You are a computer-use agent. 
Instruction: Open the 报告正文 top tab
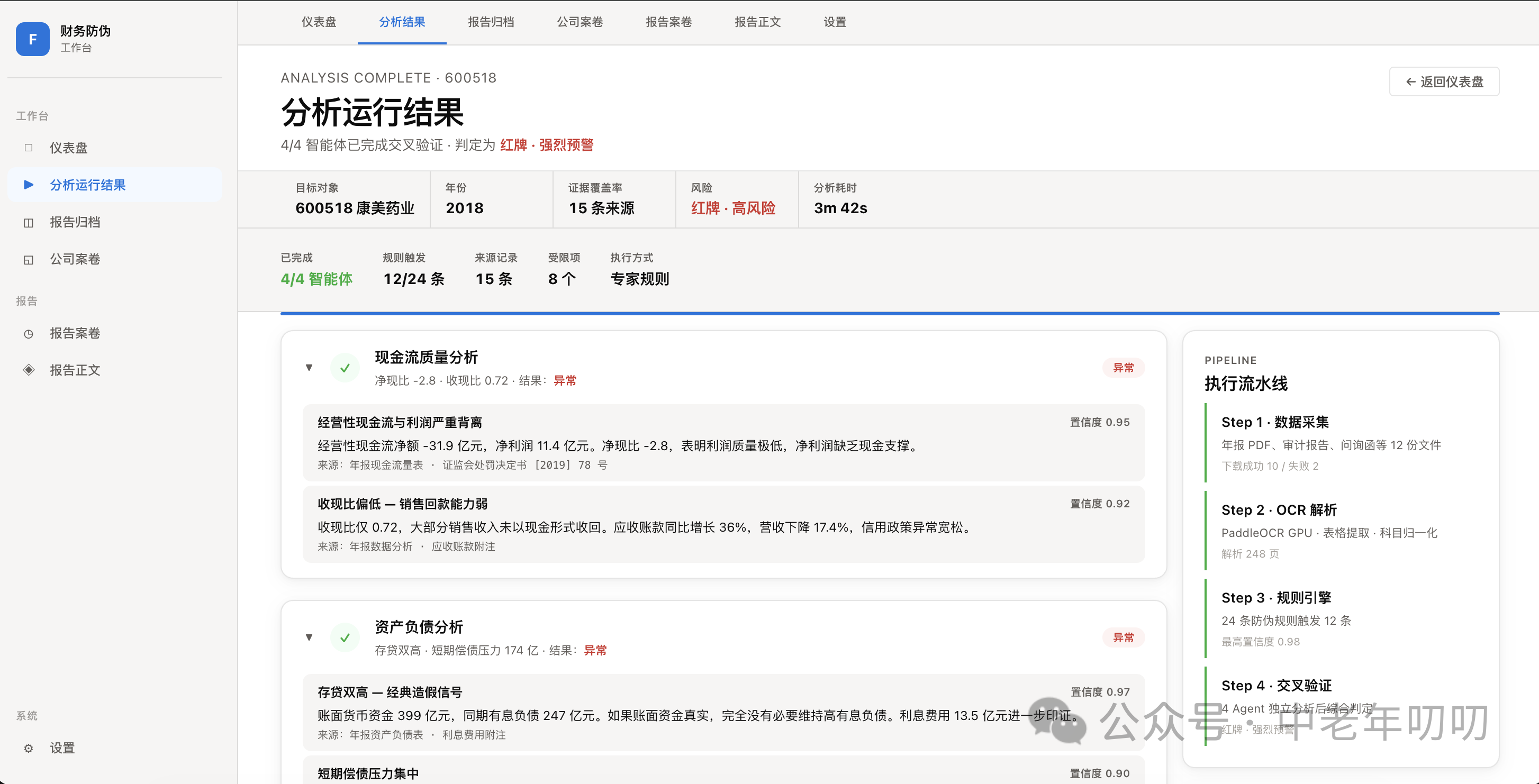point(758,22)
